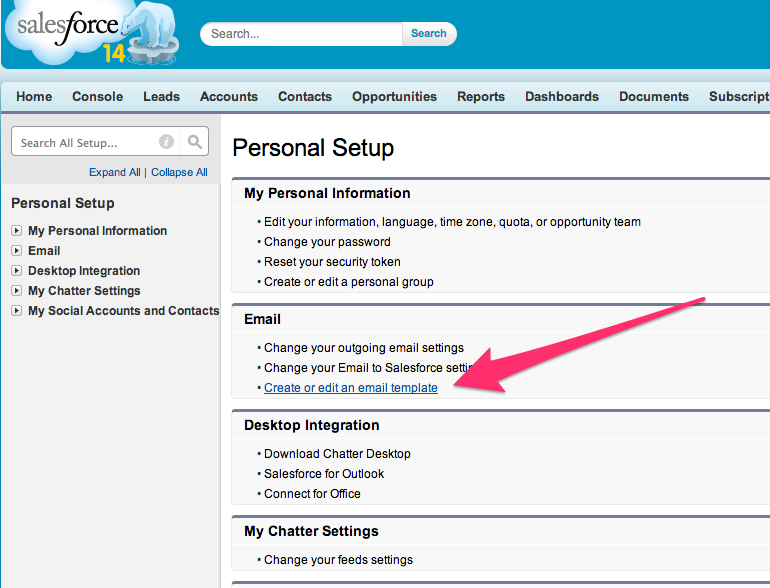Screen dimensions: 770x588
Task: Switch to the Leads tab
Action: [x=161, y=97]
